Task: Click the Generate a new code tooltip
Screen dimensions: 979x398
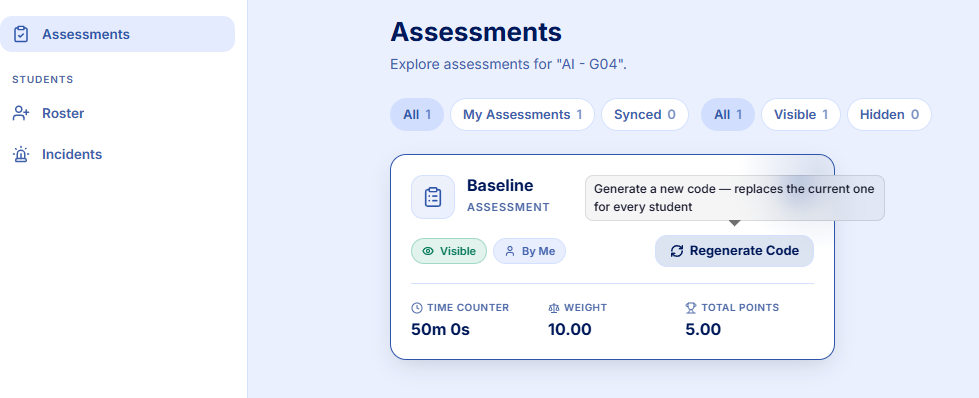Action: (734, 197)
